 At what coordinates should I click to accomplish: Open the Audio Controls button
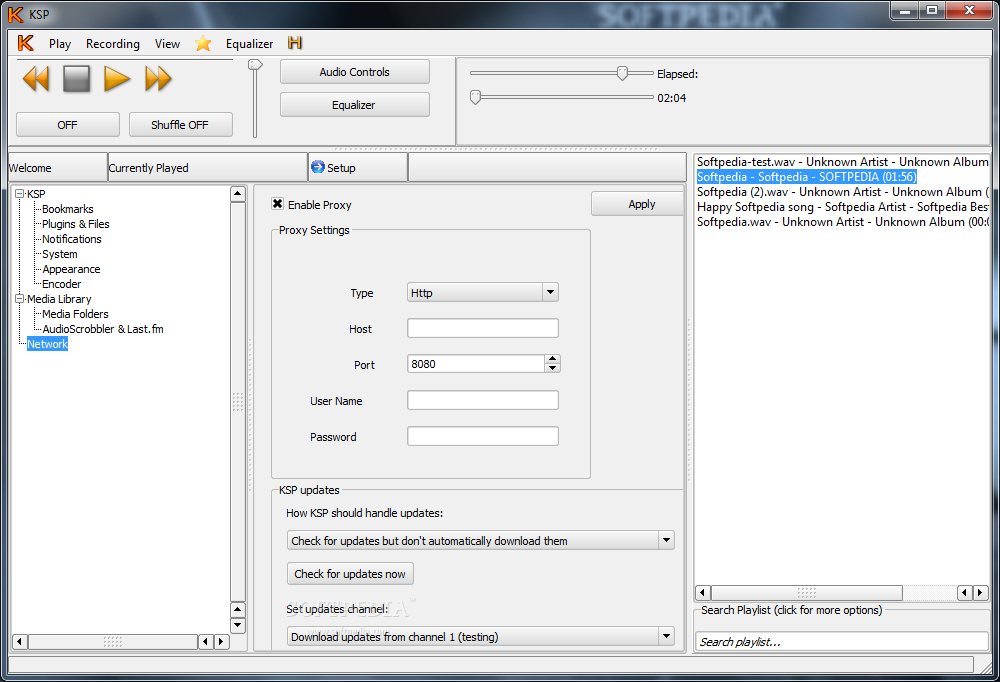(x=355, y=72)
